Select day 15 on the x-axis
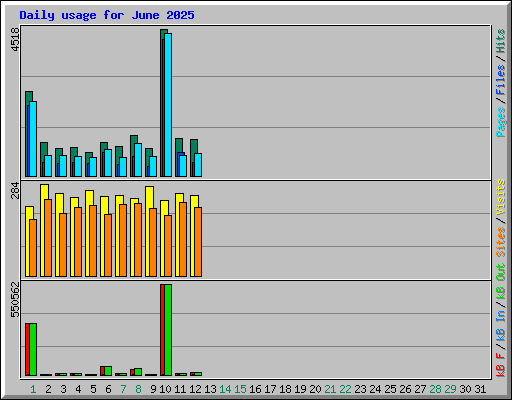This screenshot has width=512, height=400. pos(240,389)
